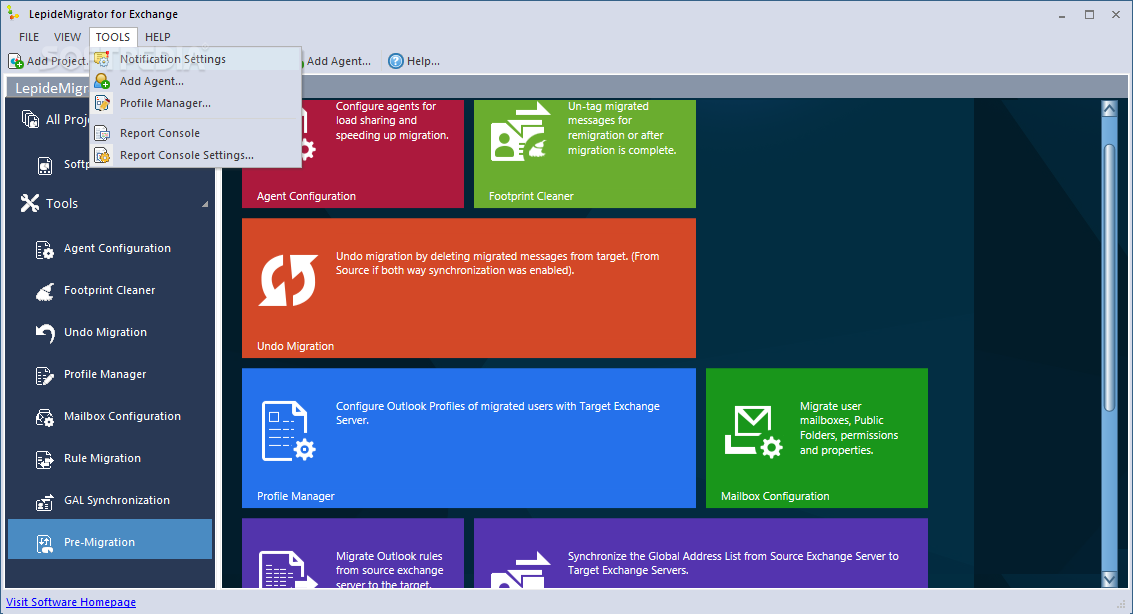
Task: Open the green Mailbox Configuration tile
Action: [817, 438]
